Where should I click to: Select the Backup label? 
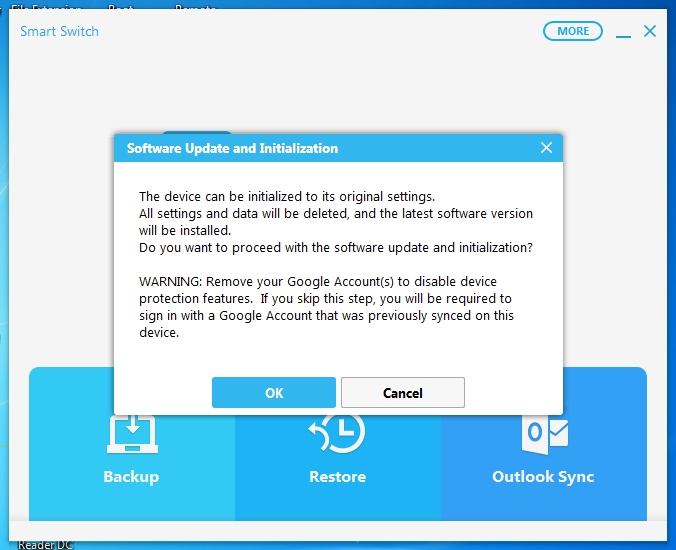[x=131, y=477]
